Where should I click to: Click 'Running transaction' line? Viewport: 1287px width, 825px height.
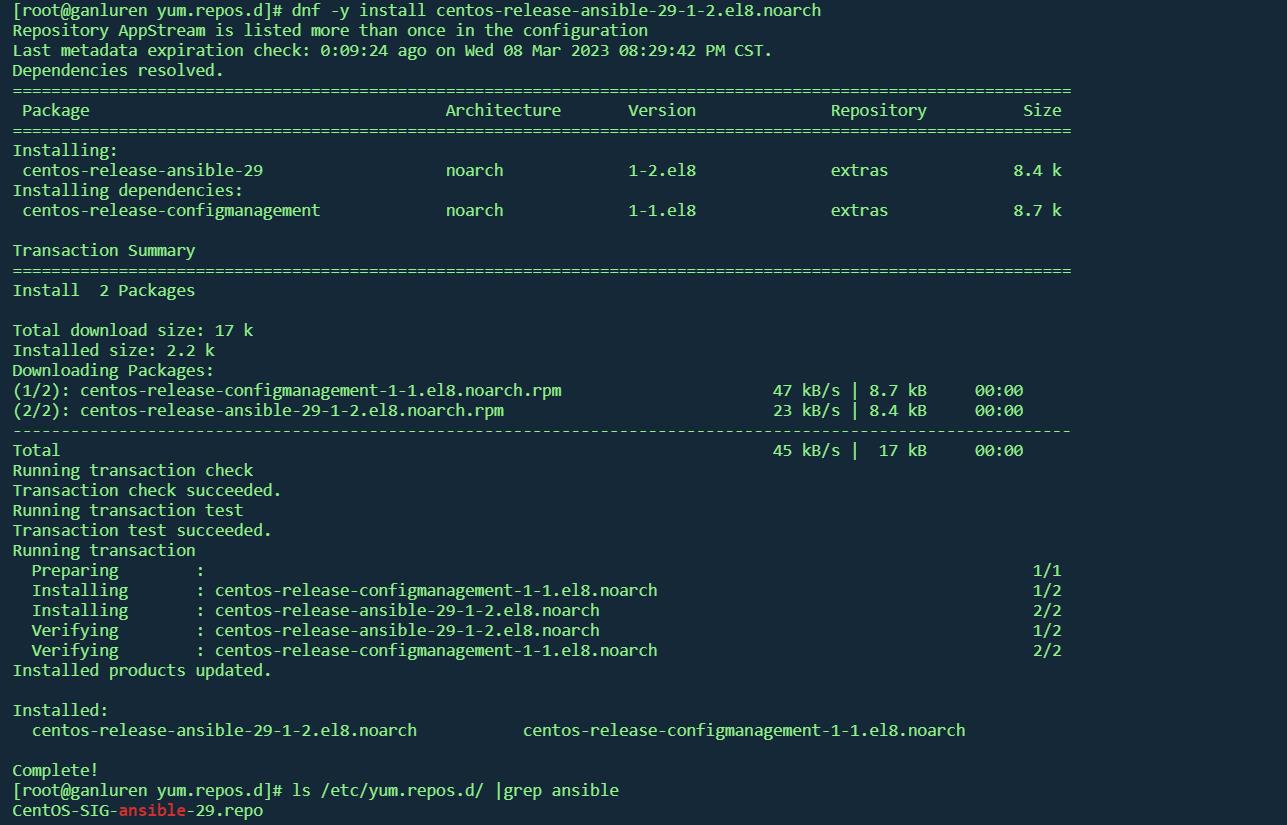click(104, 550)
